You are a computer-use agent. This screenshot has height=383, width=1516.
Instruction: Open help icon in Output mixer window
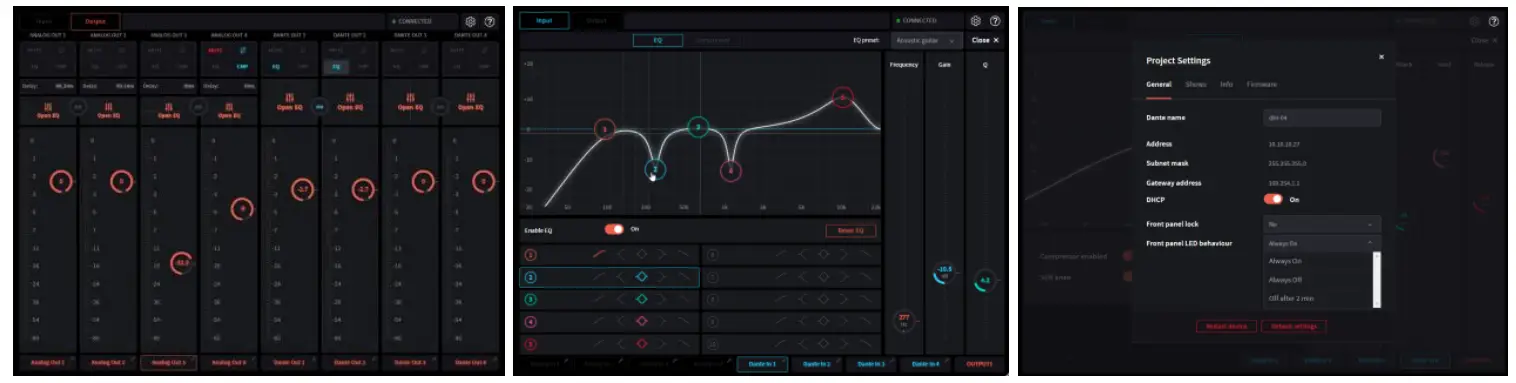click(x=489, y=21)
